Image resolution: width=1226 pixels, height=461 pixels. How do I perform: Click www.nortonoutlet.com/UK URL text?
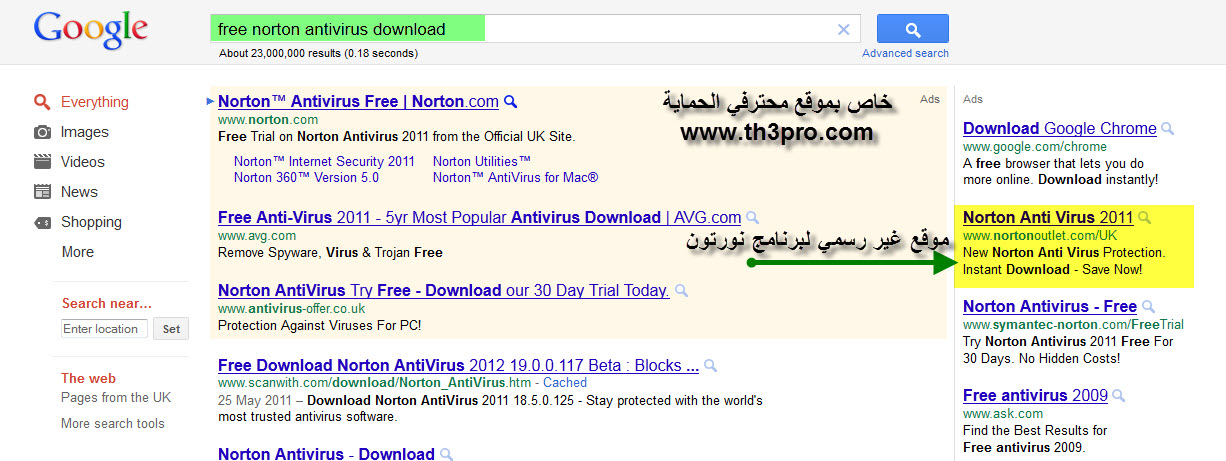[x=1040, y=236]
